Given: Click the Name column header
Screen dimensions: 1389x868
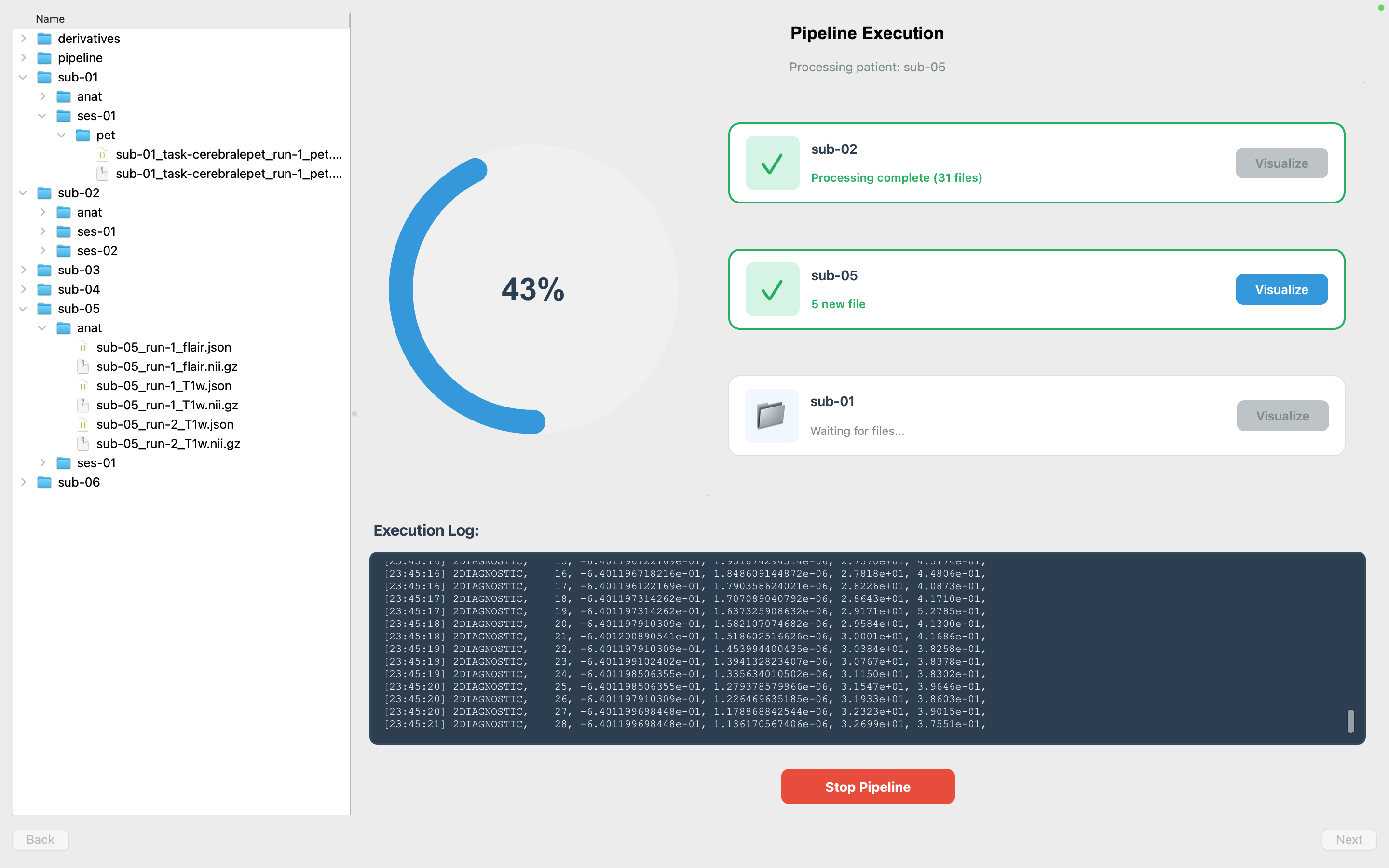Looking at the screenshot, I should [x=181, y=19].
